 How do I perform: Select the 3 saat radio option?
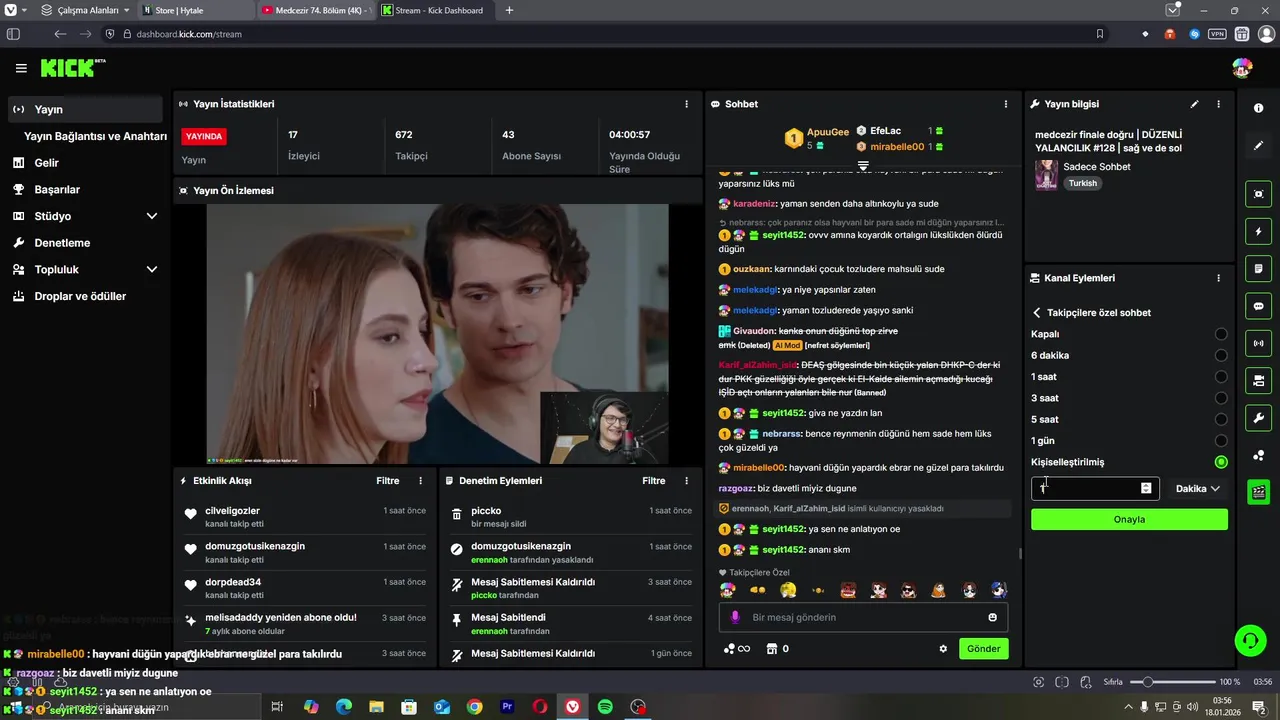click(x=1221, y=398)
